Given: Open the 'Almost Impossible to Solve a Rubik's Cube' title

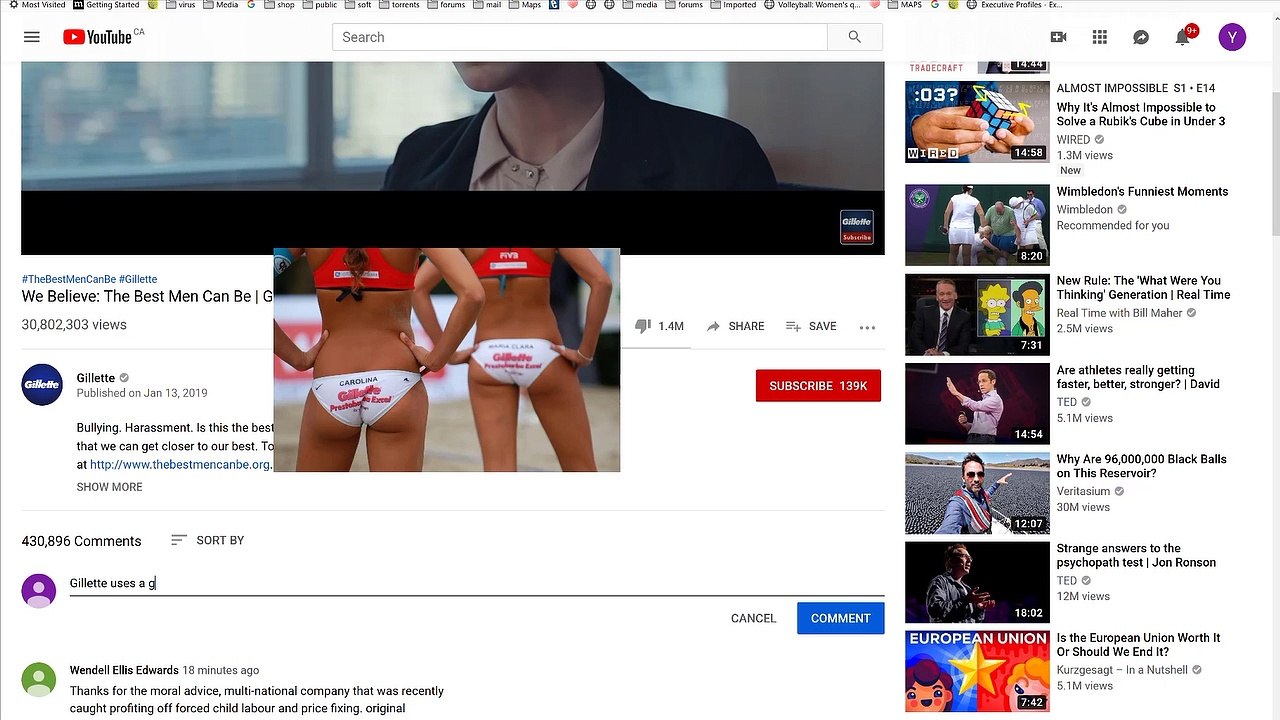Looking at the screenshot, I should pos(1141,114).
